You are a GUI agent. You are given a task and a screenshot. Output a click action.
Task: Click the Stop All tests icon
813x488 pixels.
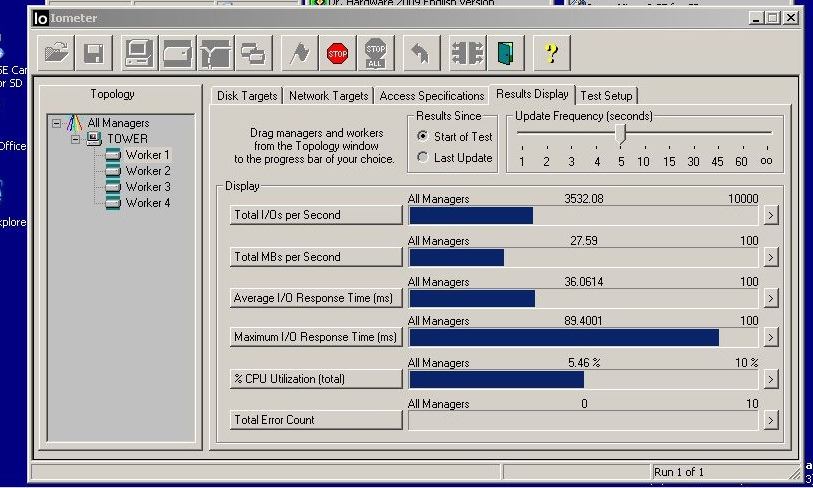click(375, 53)
